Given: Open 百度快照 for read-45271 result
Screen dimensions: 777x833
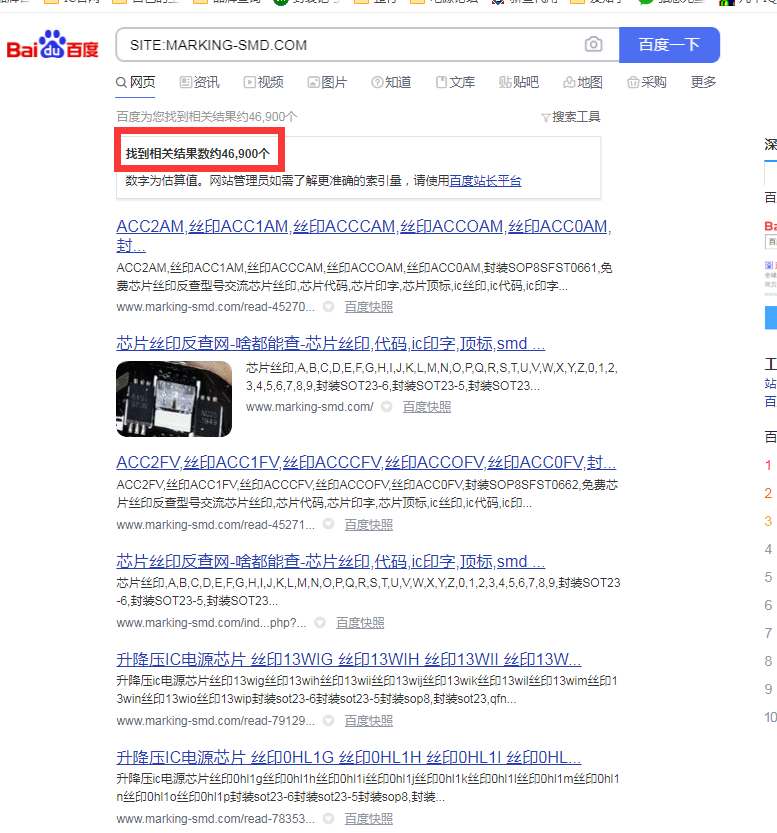Looking at the screenshot, I should click(369, 525).
